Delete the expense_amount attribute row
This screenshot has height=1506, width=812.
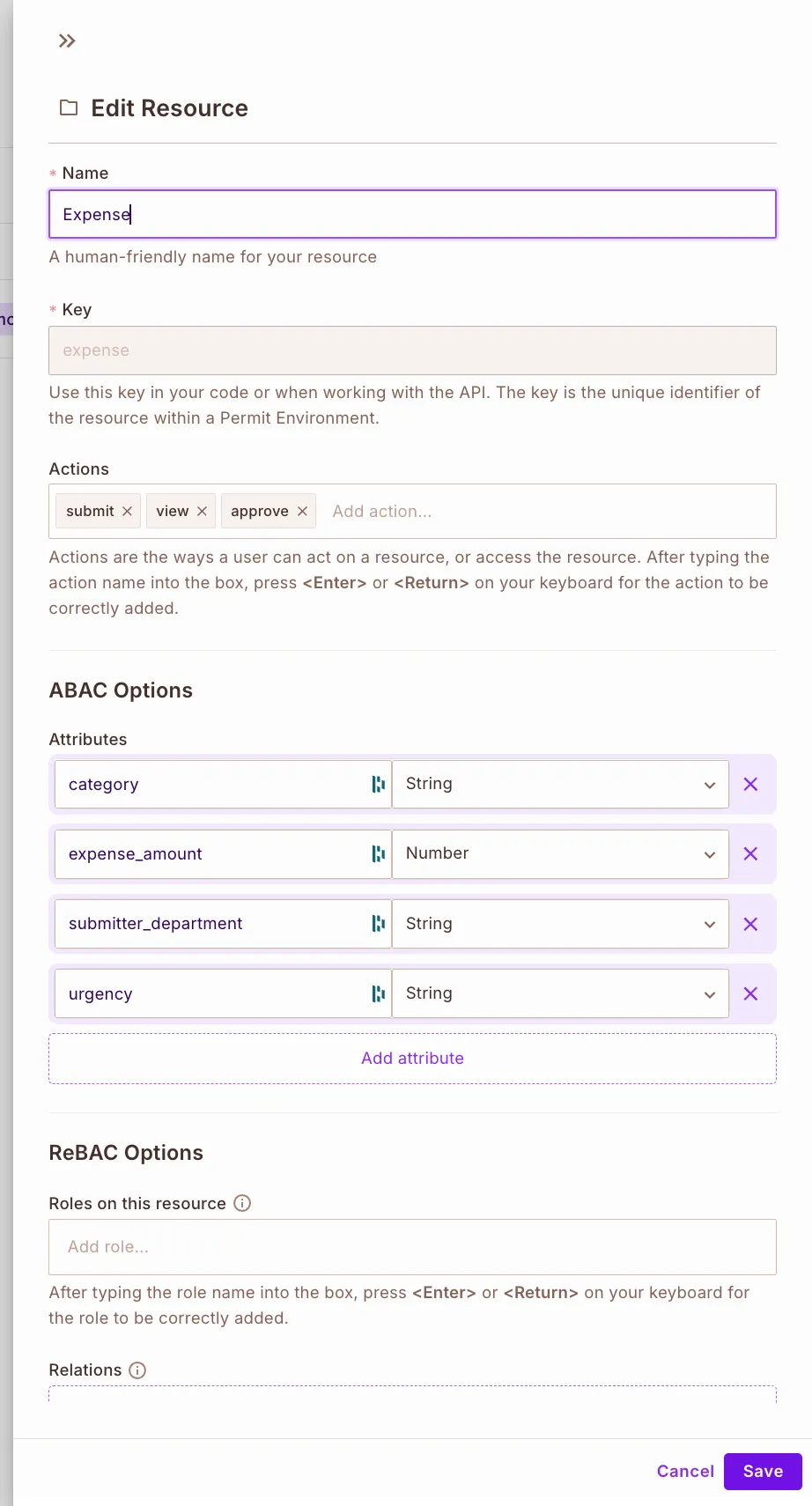(750, 853)
